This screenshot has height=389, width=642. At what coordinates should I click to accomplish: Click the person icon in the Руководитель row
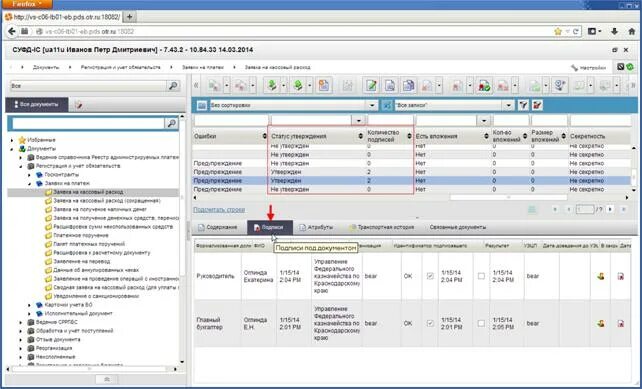601,276
